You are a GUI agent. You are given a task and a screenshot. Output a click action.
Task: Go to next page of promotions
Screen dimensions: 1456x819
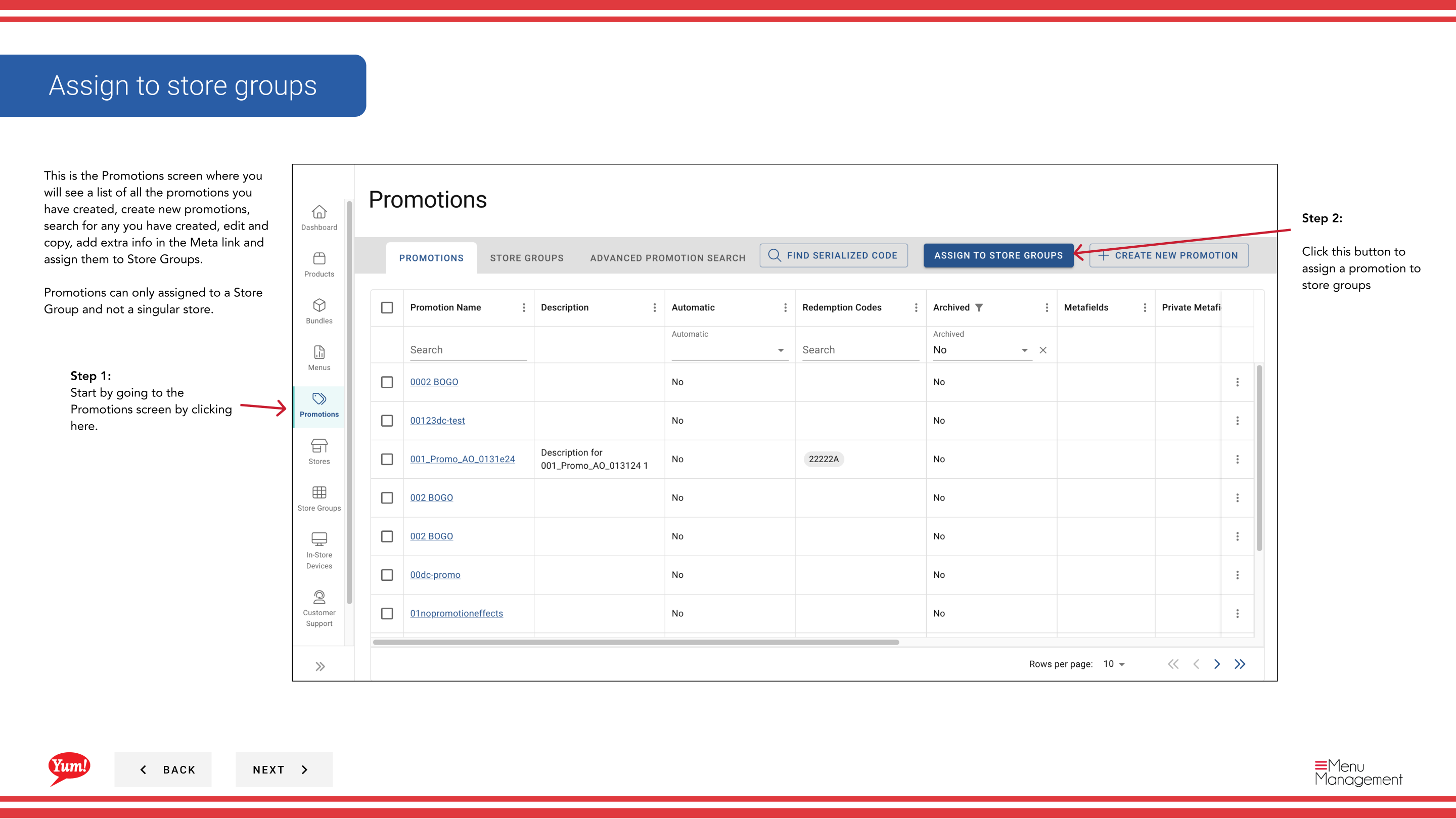[x=1217, y=664]
